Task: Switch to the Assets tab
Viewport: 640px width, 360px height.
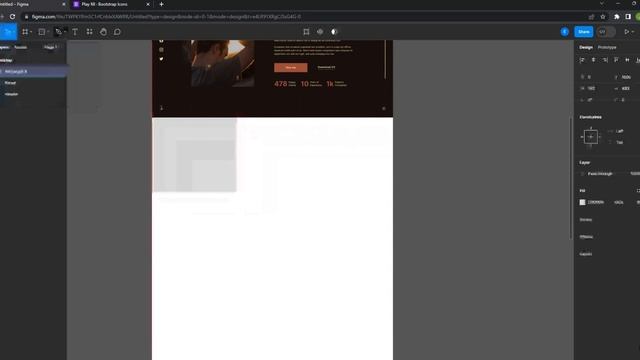Action: point(20,47)
